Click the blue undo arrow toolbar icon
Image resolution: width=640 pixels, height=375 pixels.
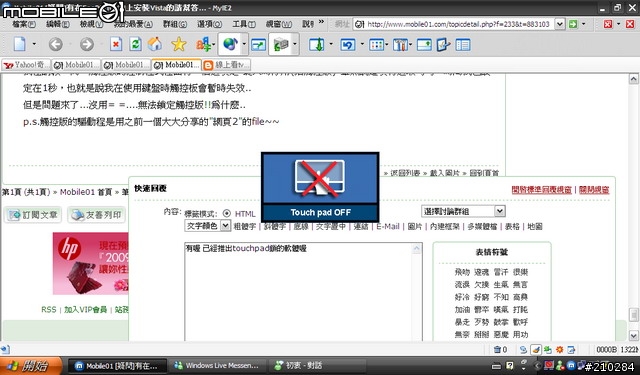[x=348, y=44]
